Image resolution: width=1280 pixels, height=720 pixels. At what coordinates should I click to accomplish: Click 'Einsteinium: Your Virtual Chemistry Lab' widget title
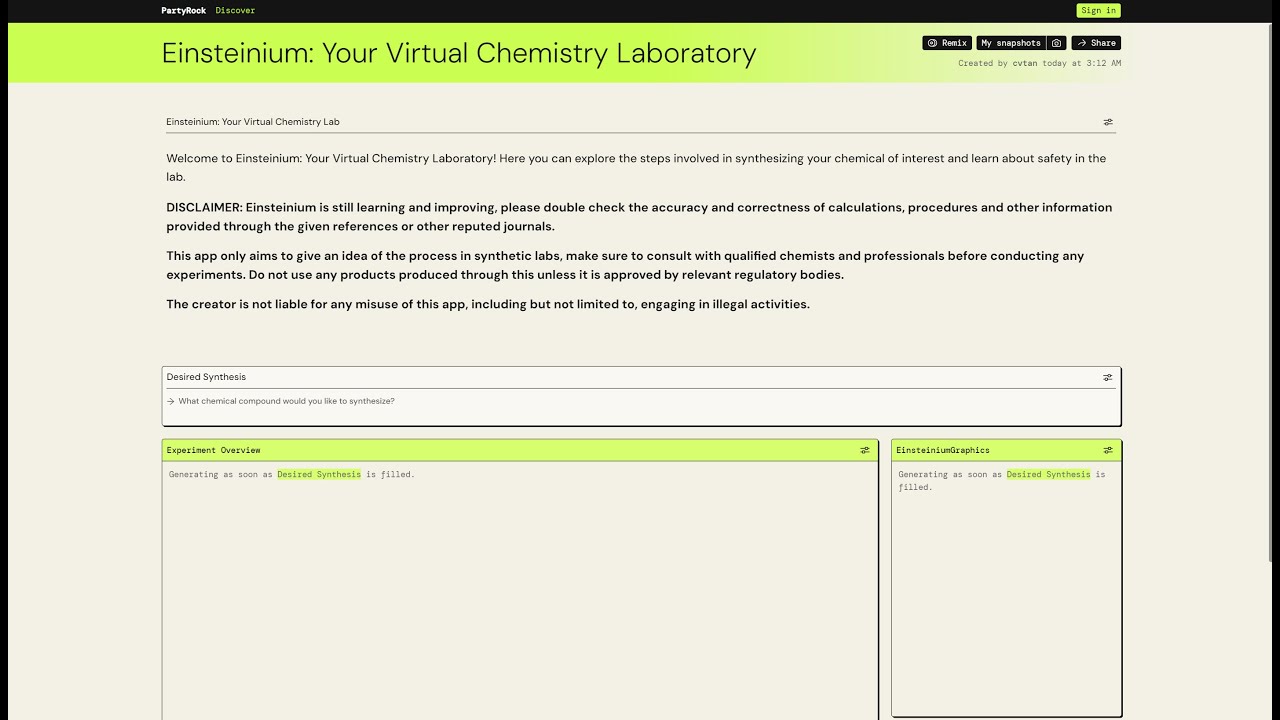tap(253, 122)
